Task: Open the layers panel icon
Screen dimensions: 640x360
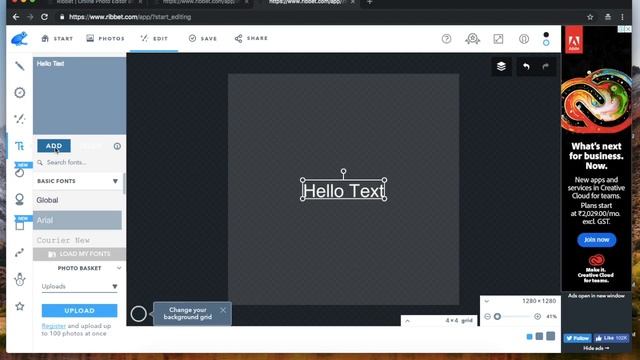Action: pyautogui.click(x=501, y=66)
